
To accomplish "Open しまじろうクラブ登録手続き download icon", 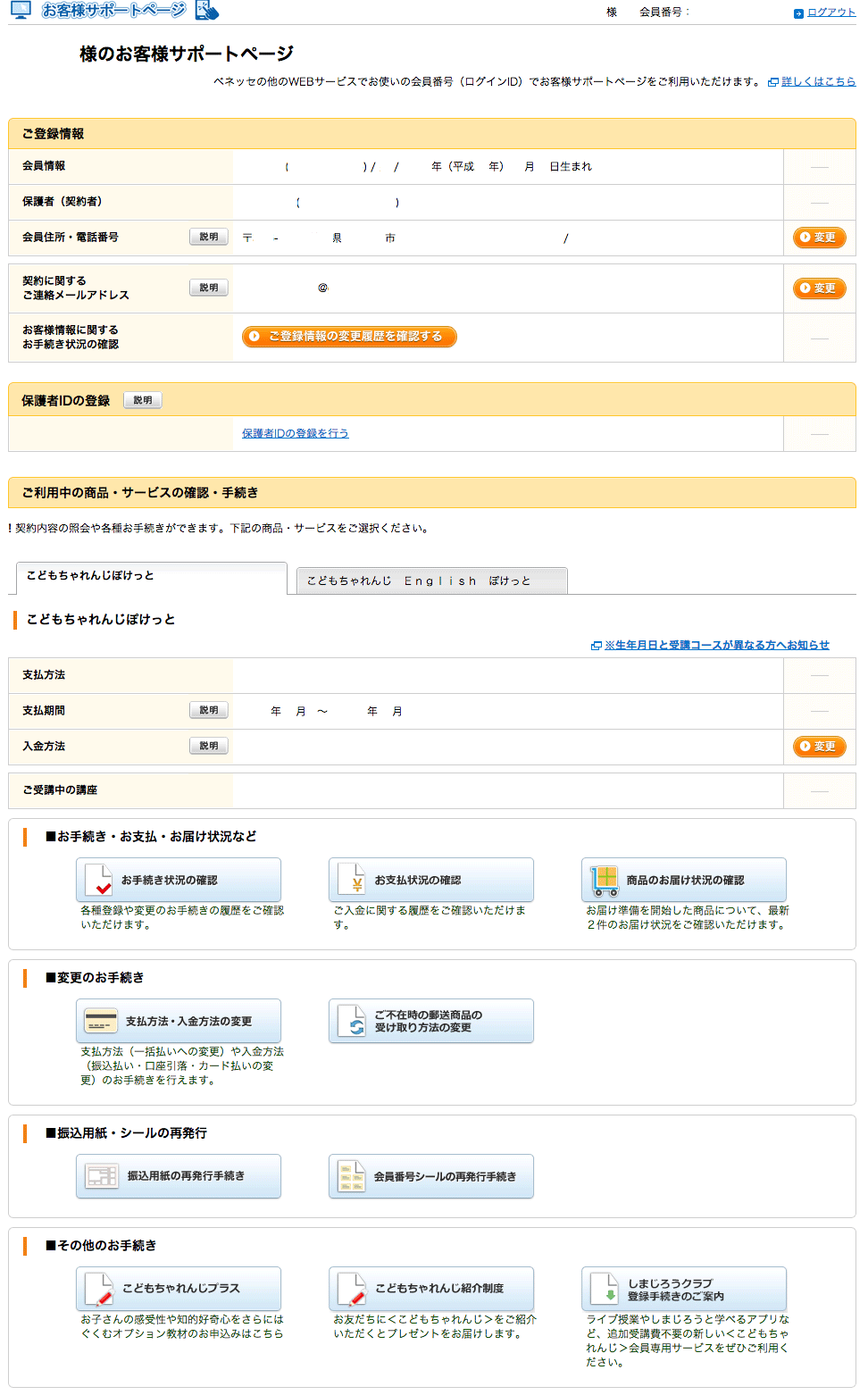I will [x=604, y=1289].
